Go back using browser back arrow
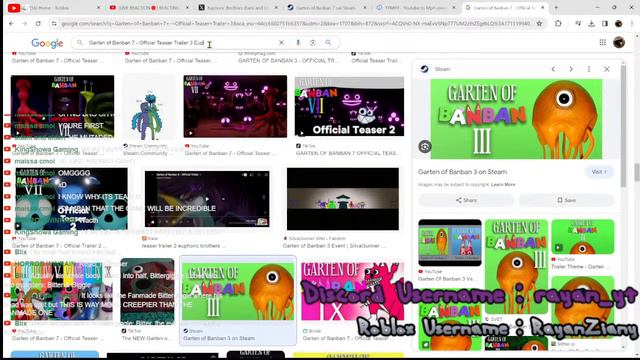640x360 pixels. click(x=11, y=24)
